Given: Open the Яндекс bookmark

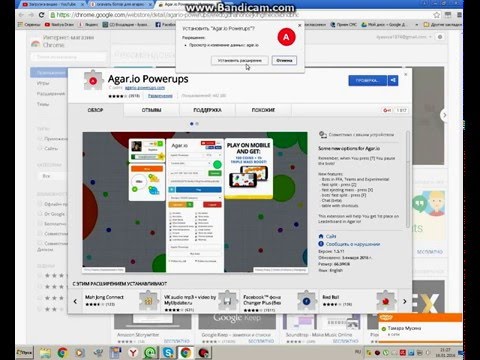Looking at the screenshot, I should point(88,25).
